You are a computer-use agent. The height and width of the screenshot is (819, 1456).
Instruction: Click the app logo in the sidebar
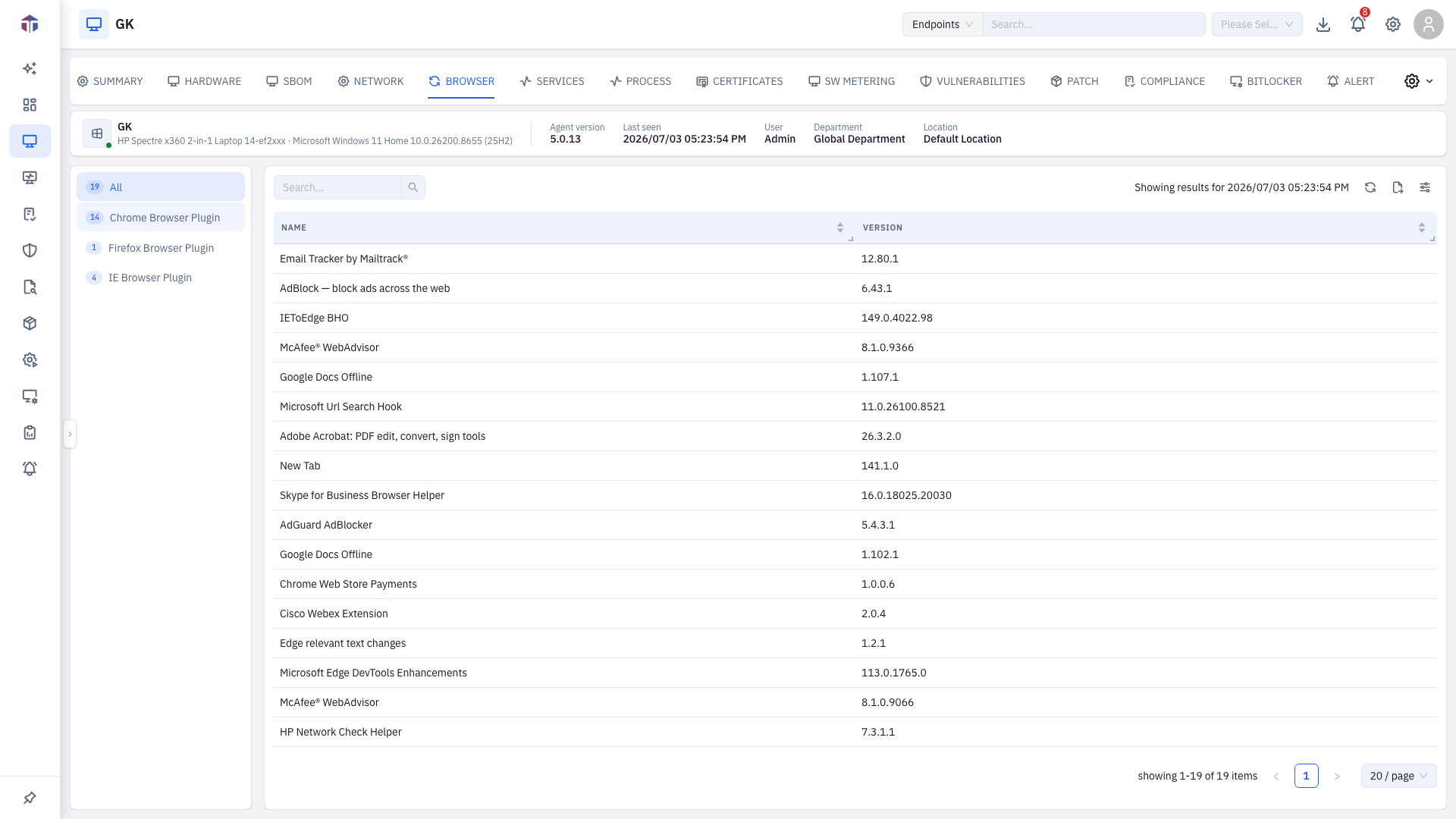[30, 24]
